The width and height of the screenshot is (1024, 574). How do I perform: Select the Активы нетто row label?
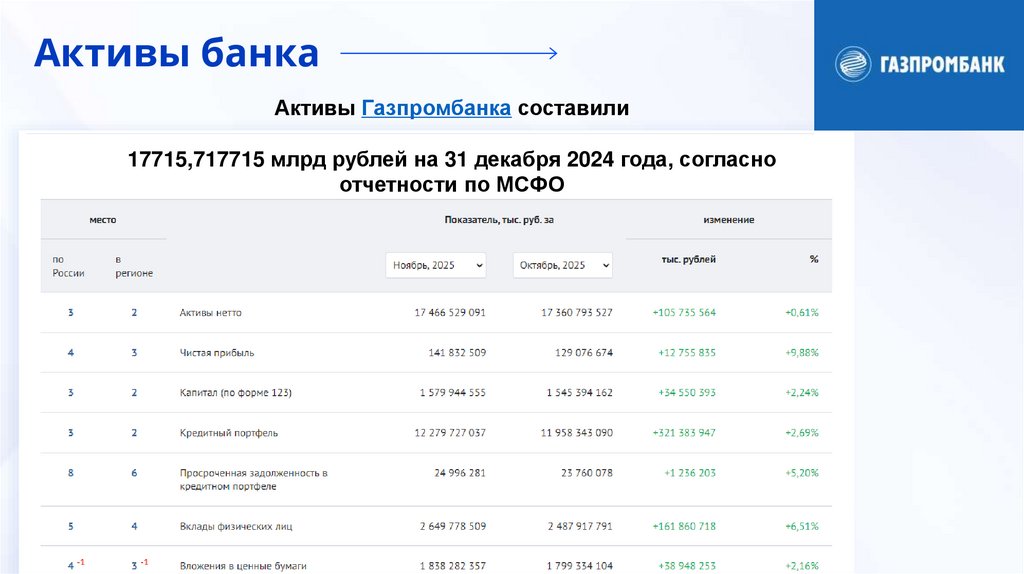pos(210,313)
